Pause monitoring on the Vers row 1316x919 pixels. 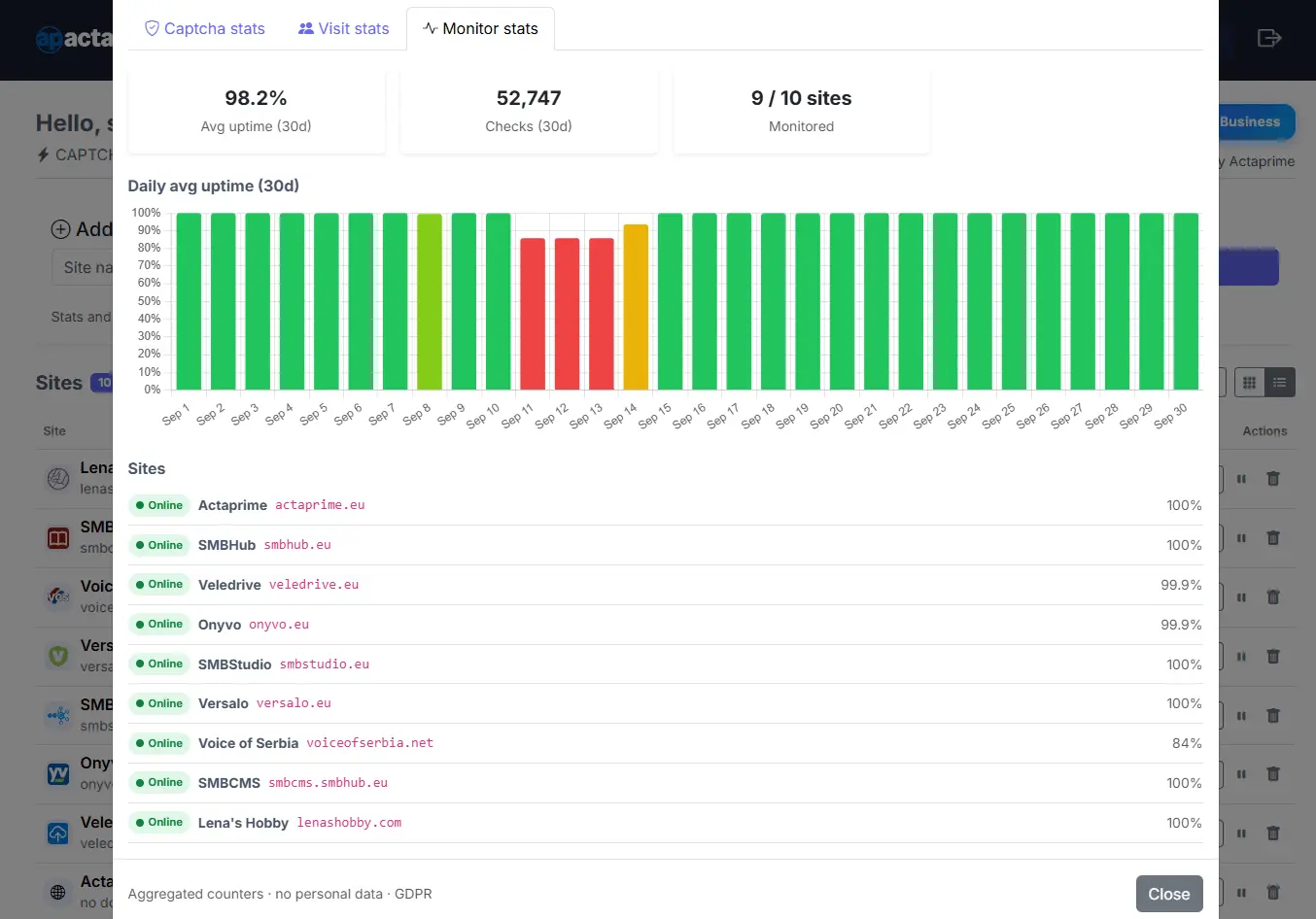[x=1241, y=657]
